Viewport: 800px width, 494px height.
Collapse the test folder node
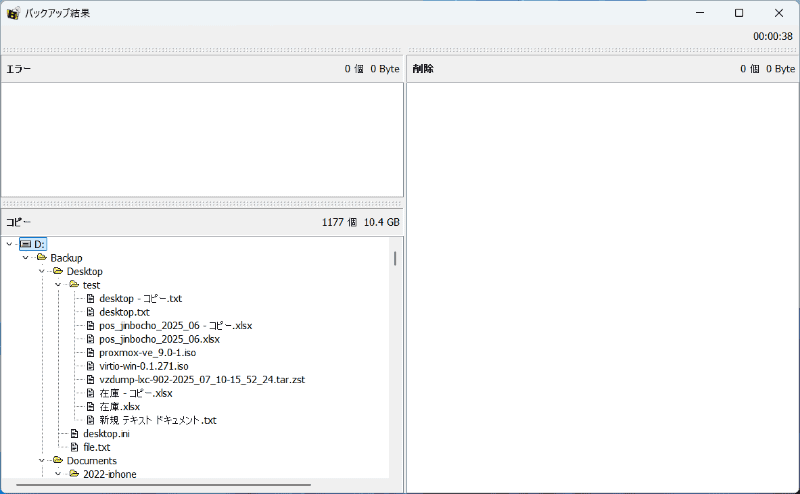[58, 284]
